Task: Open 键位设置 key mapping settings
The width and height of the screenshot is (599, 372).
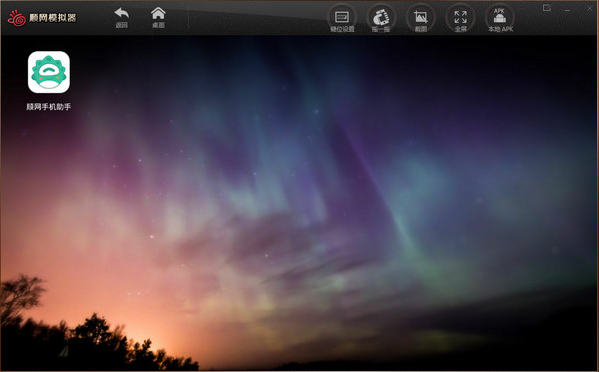Action: coord(342,17)
